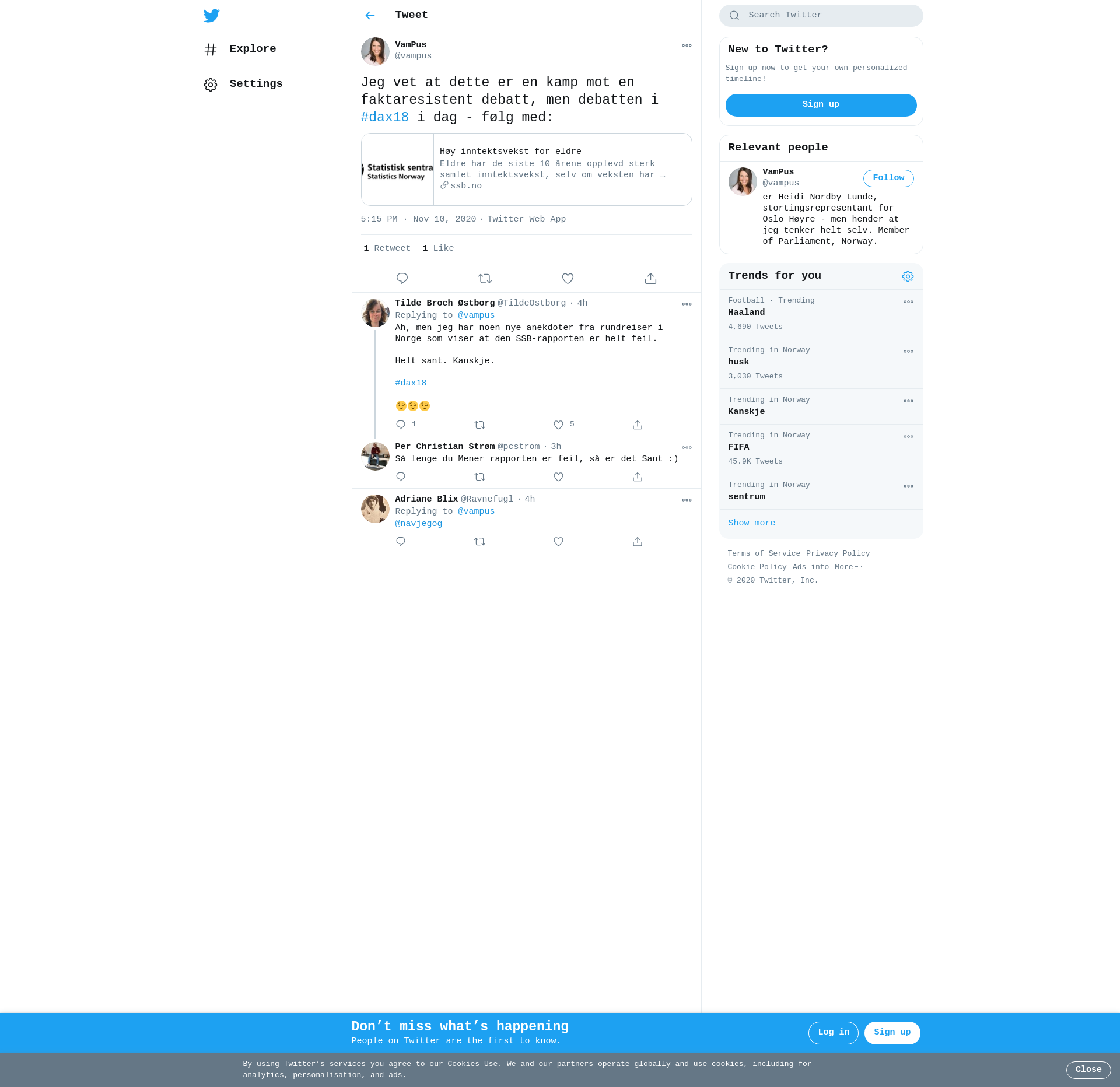Open the #dax18 hashtag in main tweet

click(385, 117)
